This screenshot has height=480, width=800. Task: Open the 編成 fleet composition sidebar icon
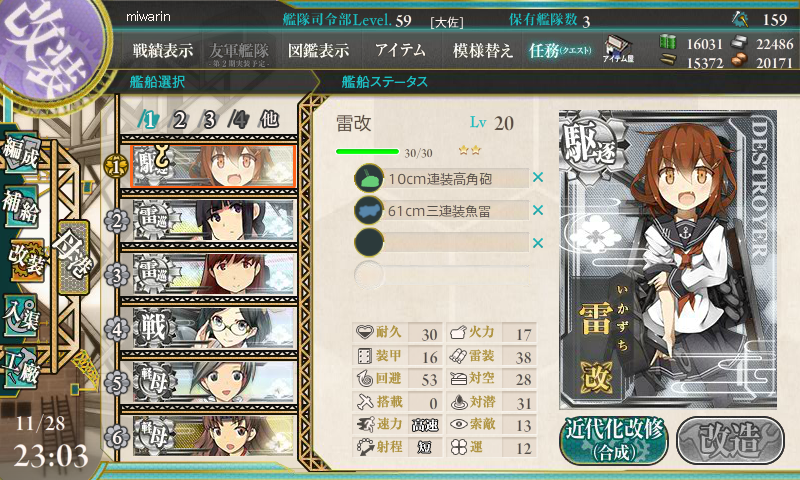tap(21, 152)
